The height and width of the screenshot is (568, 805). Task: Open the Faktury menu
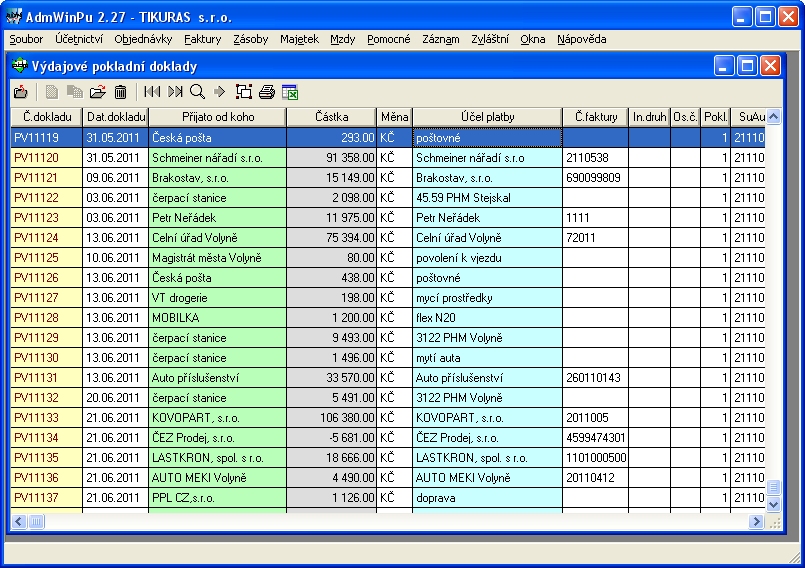[203, 39]
